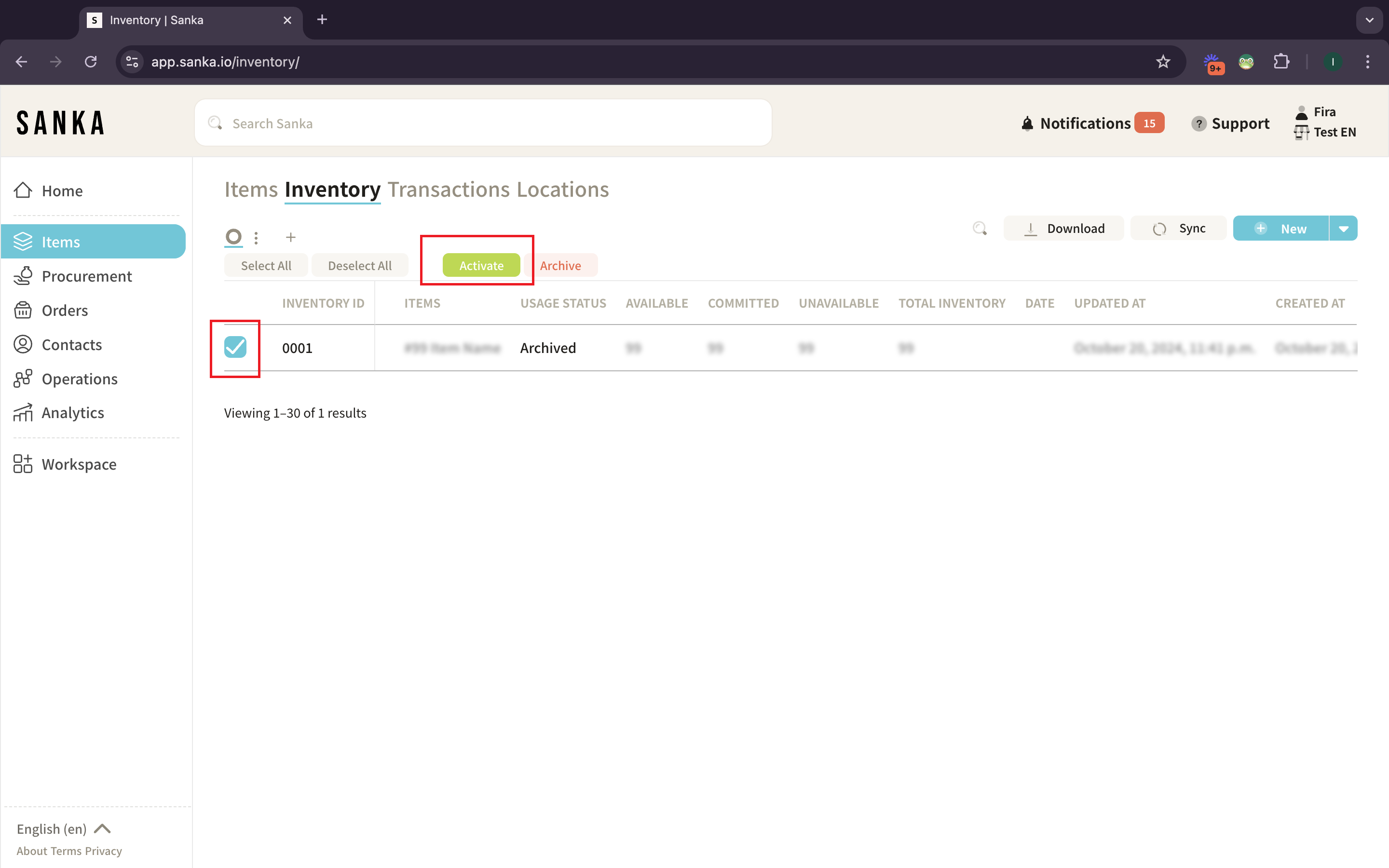
Task: Switch to Locations tab
Action: pyautogui.click(x=562, y=190)
